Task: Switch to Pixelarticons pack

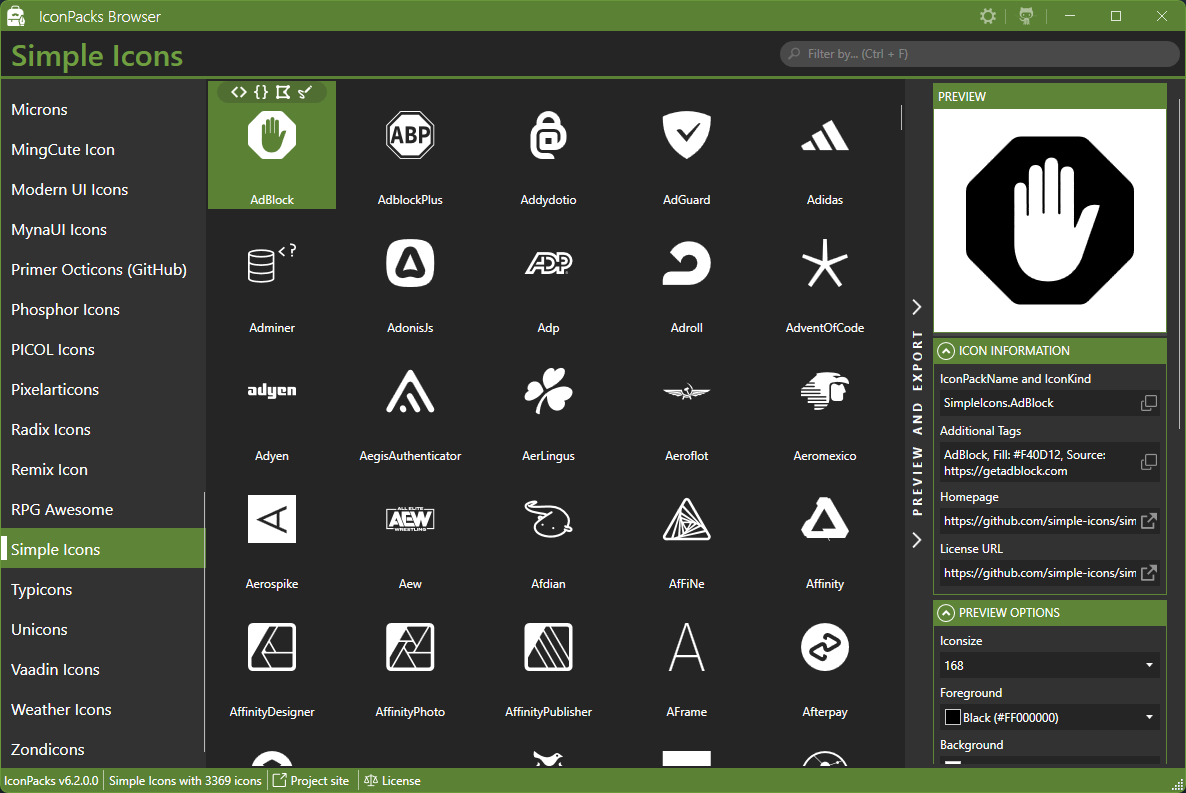Action: [102, 390]
